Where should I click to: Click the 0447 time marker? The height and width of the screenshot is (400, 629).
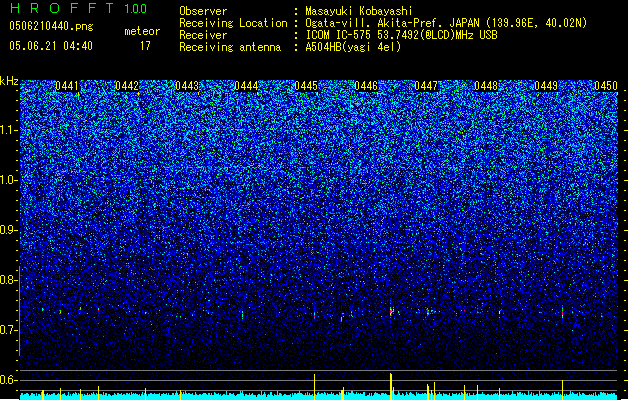426,86
